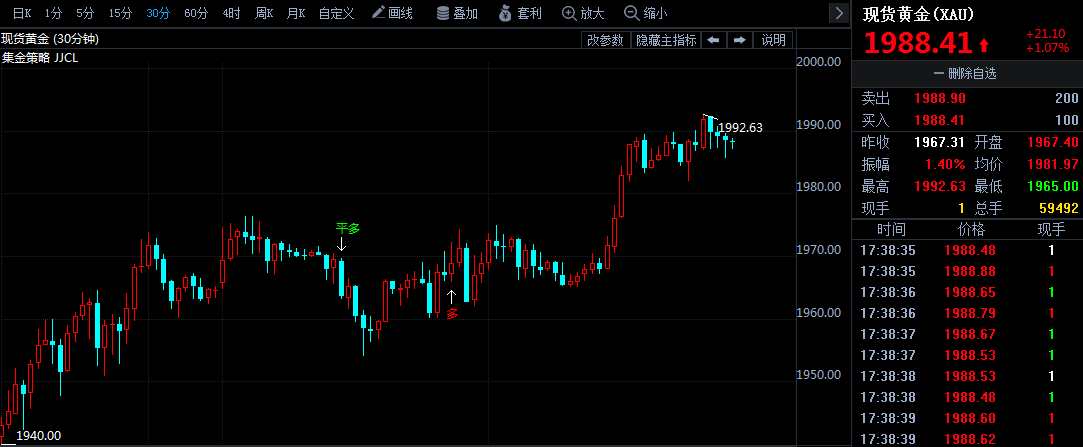Click the 昨收 value 1967.31
This screenshot has width=1083, height=447.
pos(940,143)
